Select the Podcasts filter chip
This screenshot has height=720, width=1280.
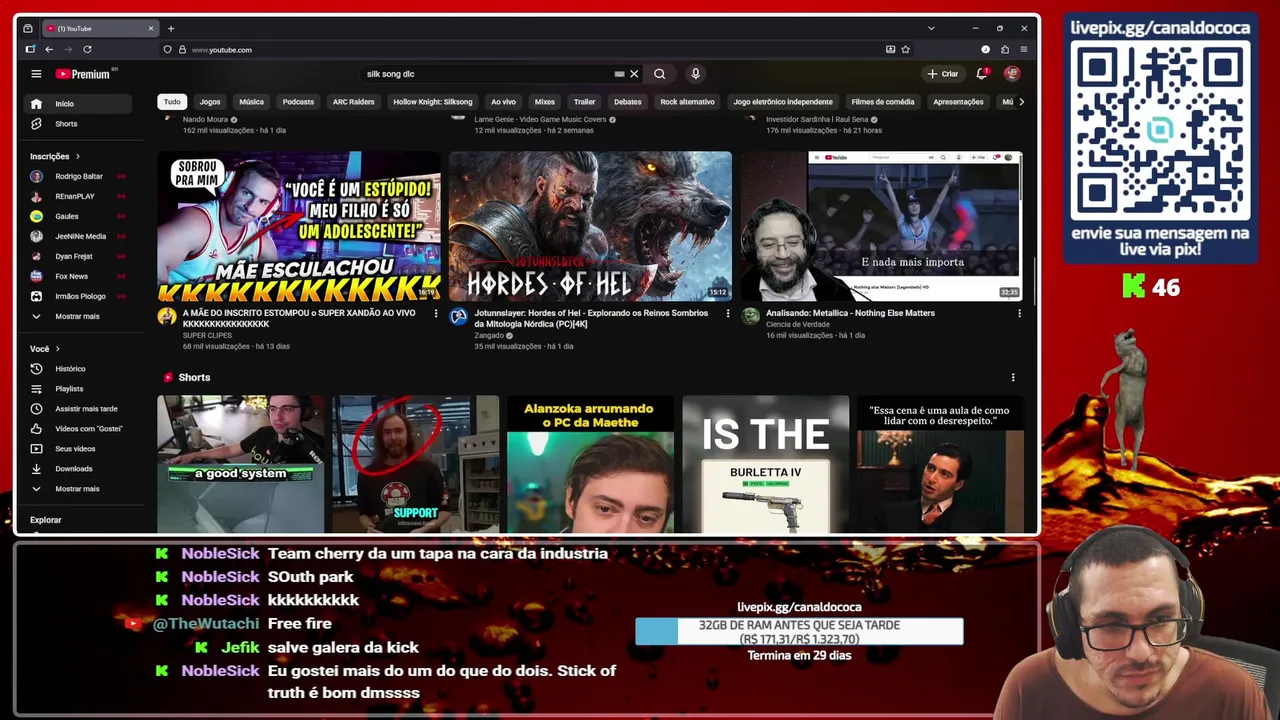pyautogui.click(x=298, y=102)
